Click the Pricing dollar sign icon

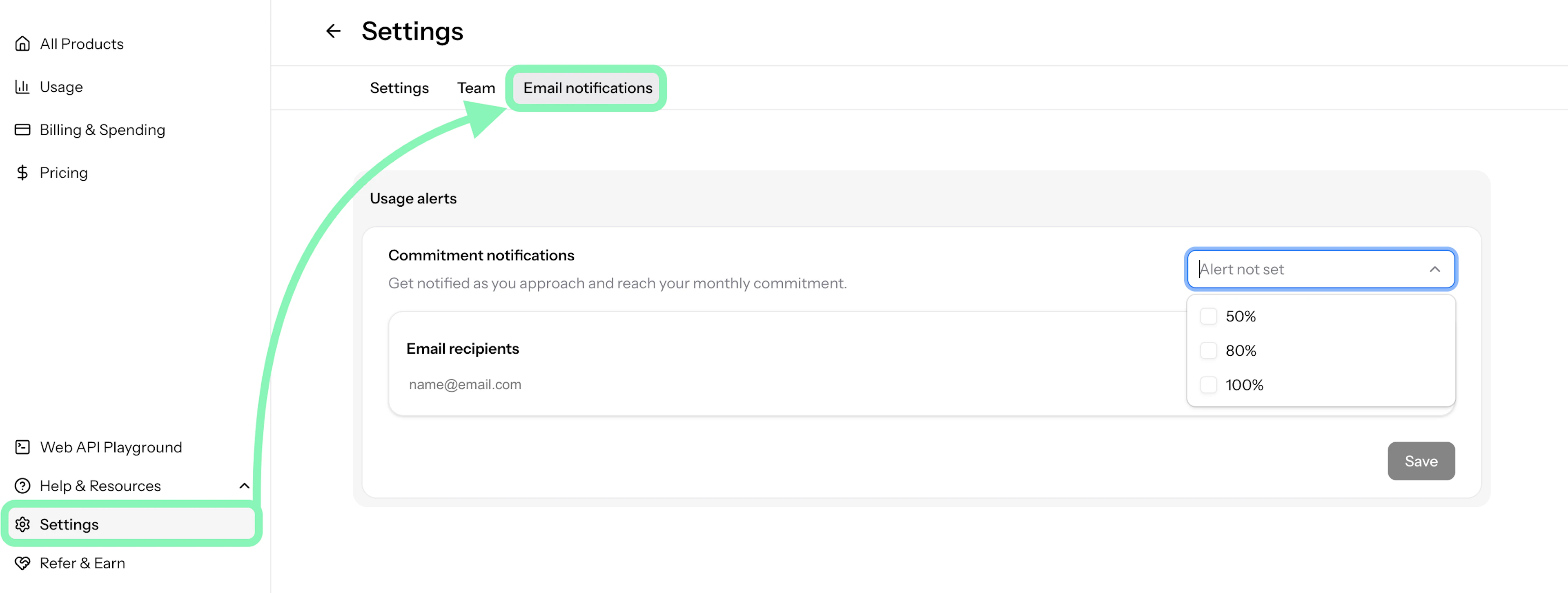(22, 173)
